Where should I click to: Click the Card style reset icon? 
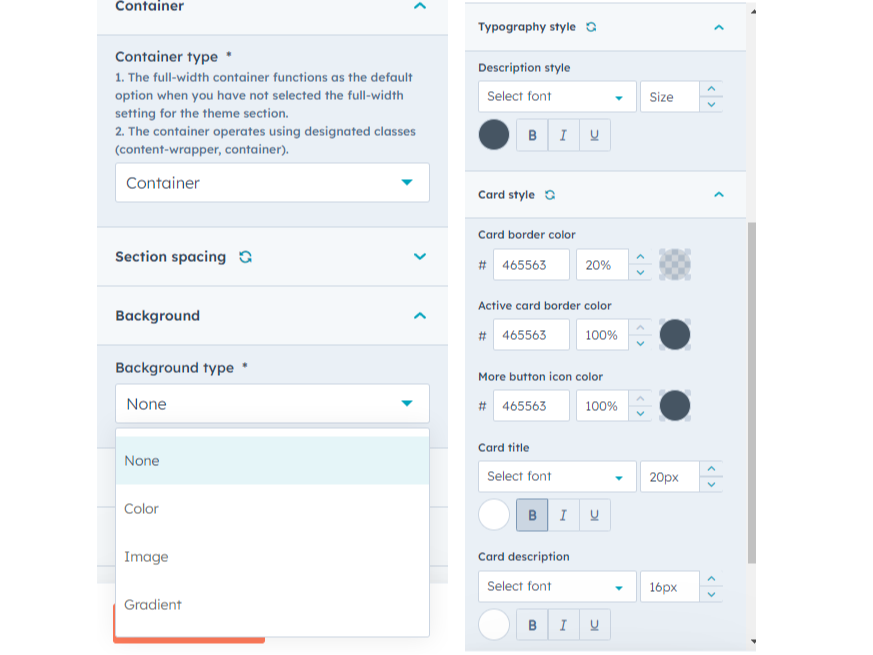550,195
